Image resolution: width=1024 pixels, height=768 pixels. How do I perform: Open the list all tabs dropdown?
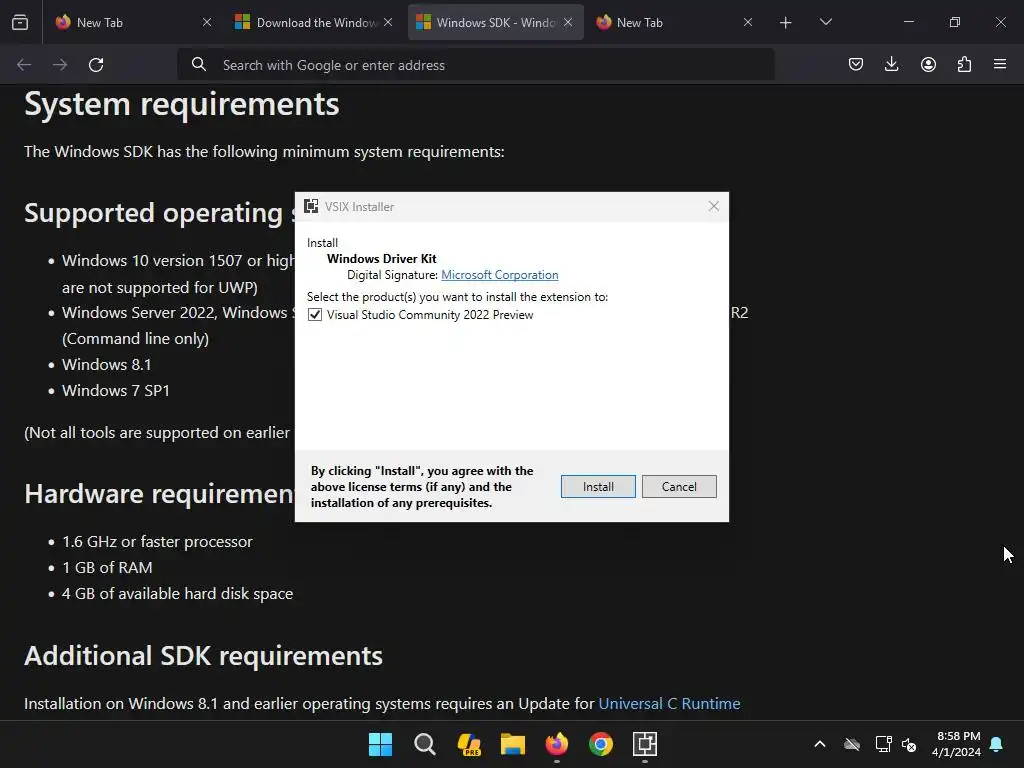(825, 22)
